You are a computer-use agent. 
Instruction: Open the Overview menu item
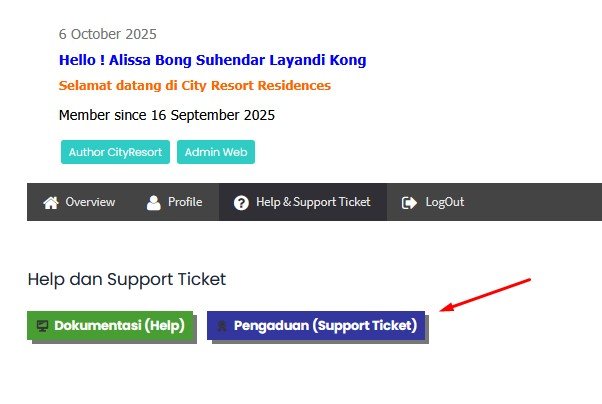(90, 202)
